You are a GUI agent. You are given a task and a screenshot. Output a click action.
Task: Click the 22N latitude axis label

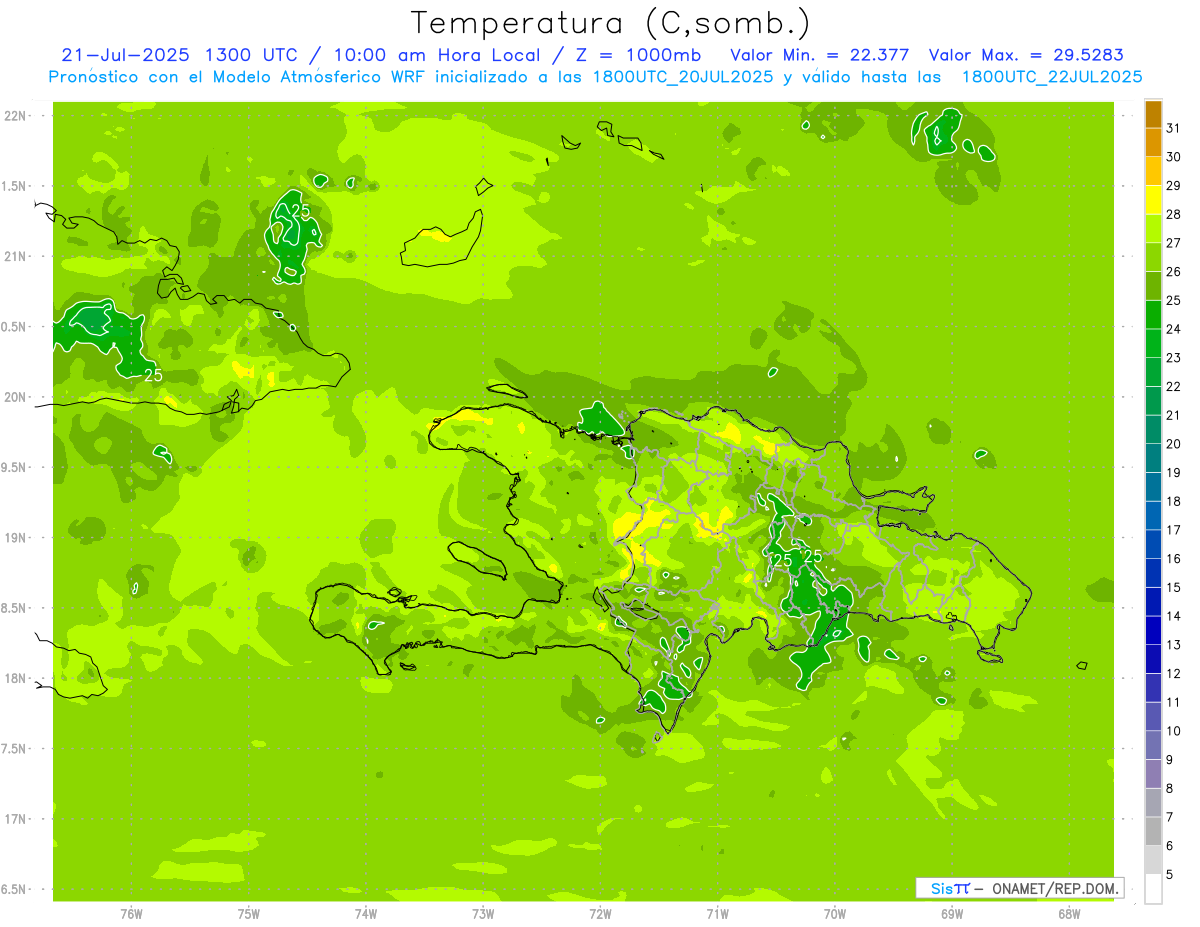(17, 116)
